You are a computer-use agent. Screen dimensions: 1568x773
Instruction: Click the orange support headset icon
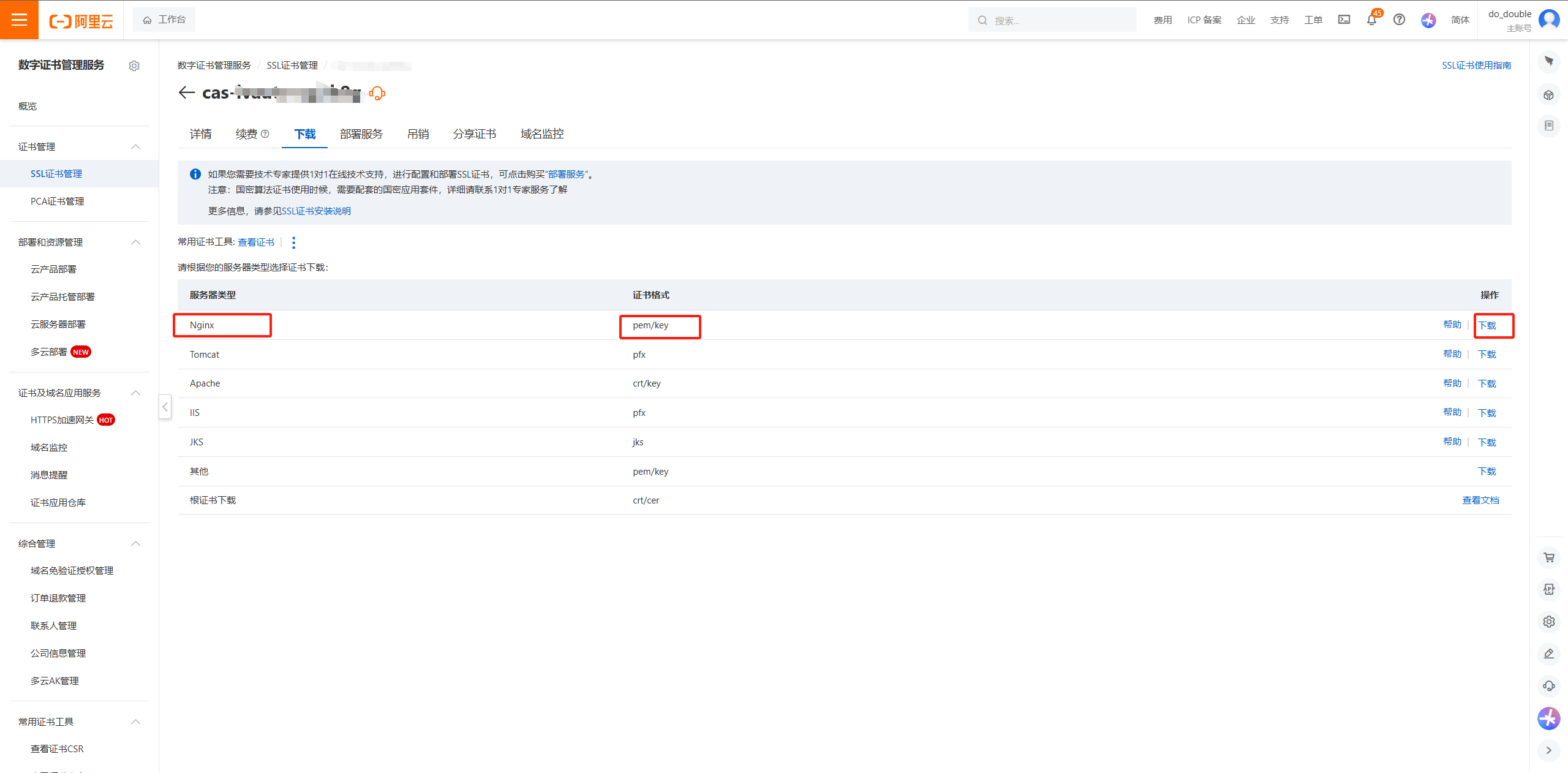(x=377, y=93)
